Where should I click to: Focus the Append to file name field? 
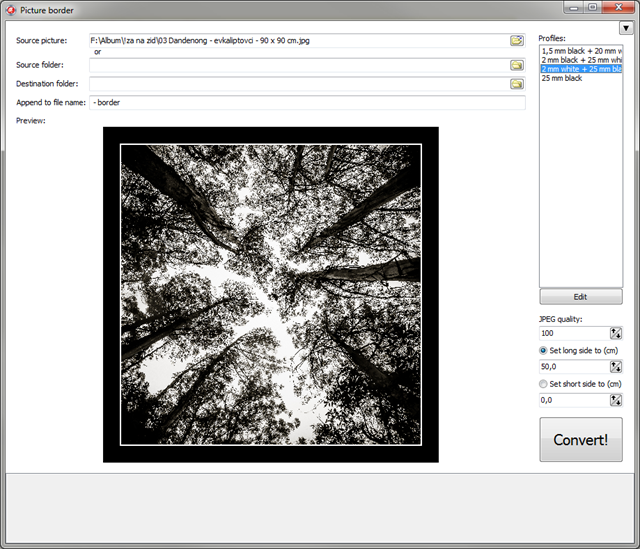click(307, 102)
